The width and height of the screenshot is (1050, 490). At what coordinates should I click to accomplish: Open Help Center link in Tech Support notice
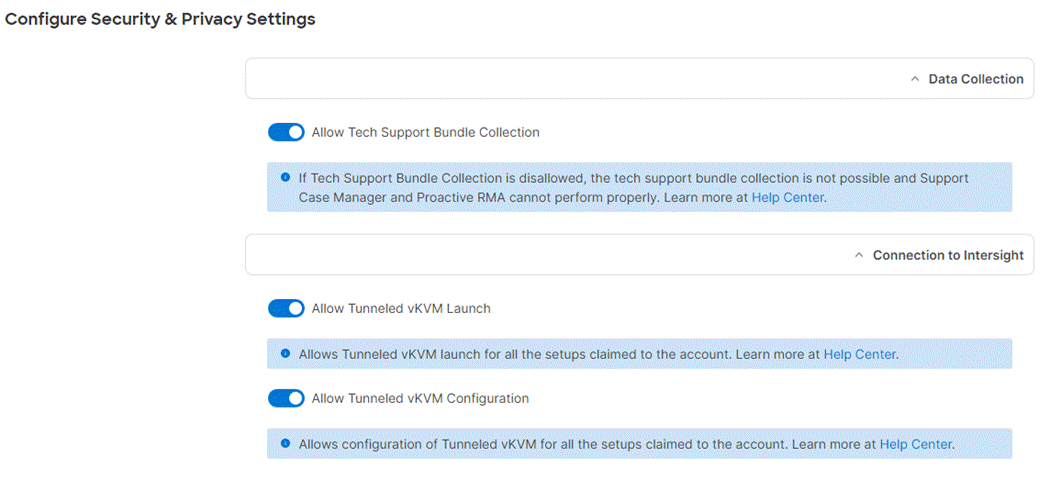788,198
